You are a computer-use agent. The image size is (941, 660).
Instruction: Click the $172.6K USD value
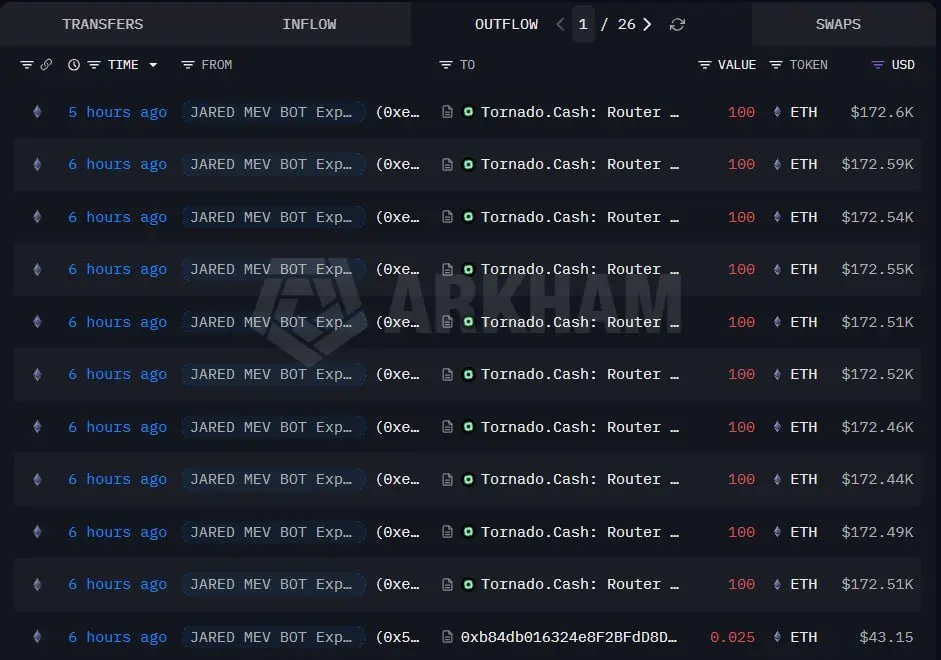[882, 112]
